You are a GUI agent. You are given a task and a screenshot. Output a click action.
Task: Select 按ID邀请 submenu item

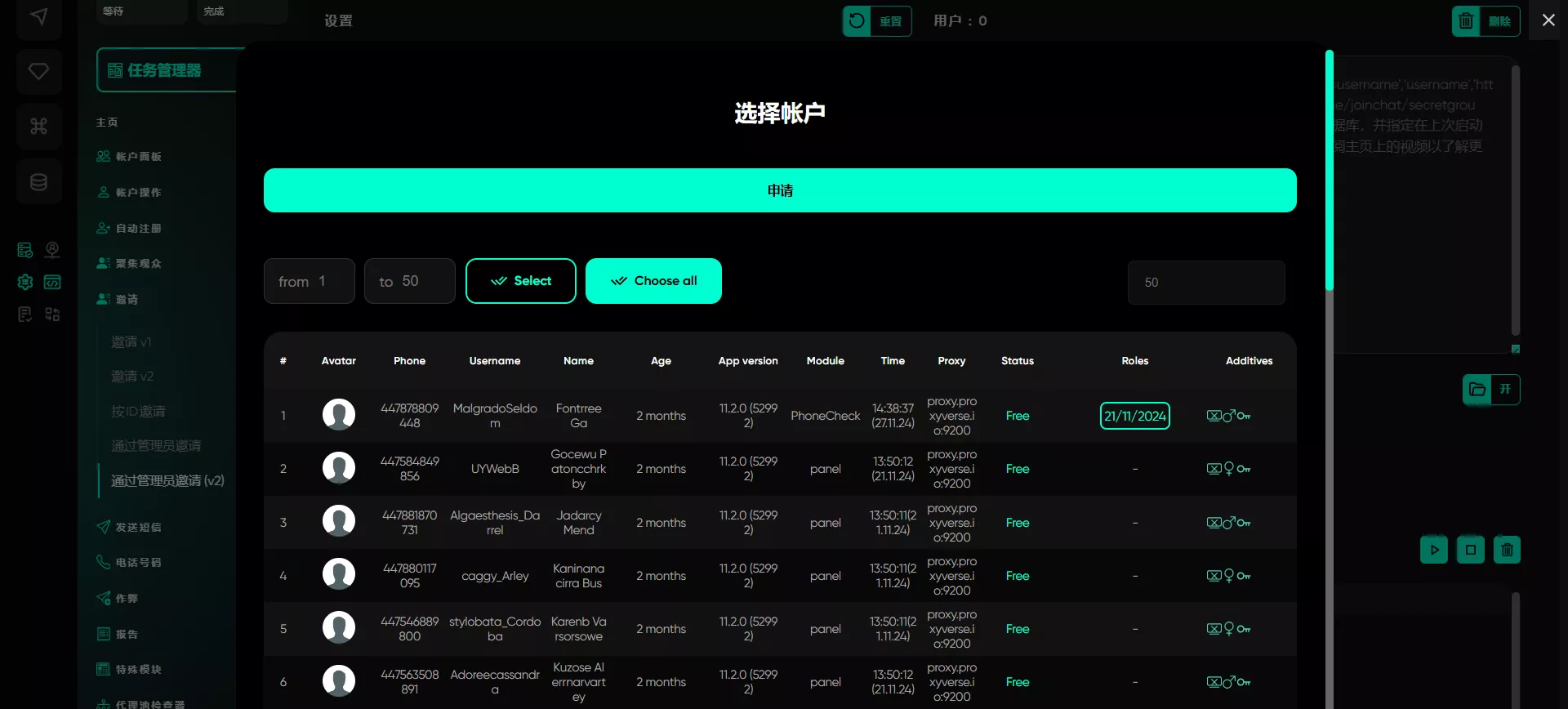click(x=138, y=411)
